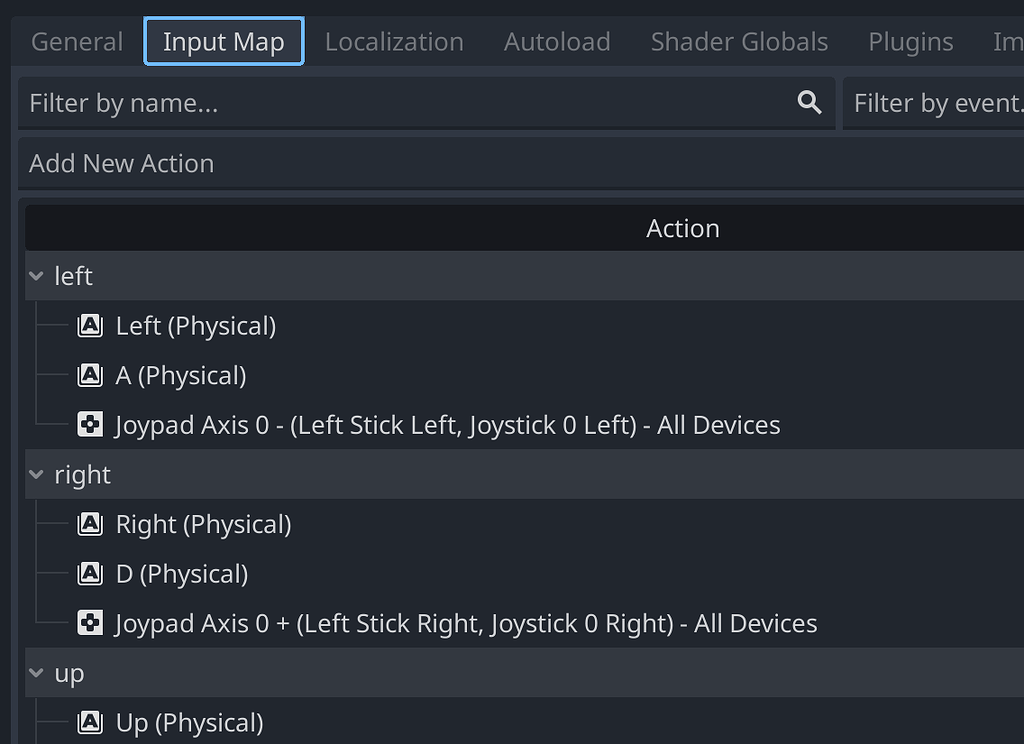The width and height of the screenshot is (1024, 744).
Task: Click the Add New Action field
Action: [x=500, y=163]
